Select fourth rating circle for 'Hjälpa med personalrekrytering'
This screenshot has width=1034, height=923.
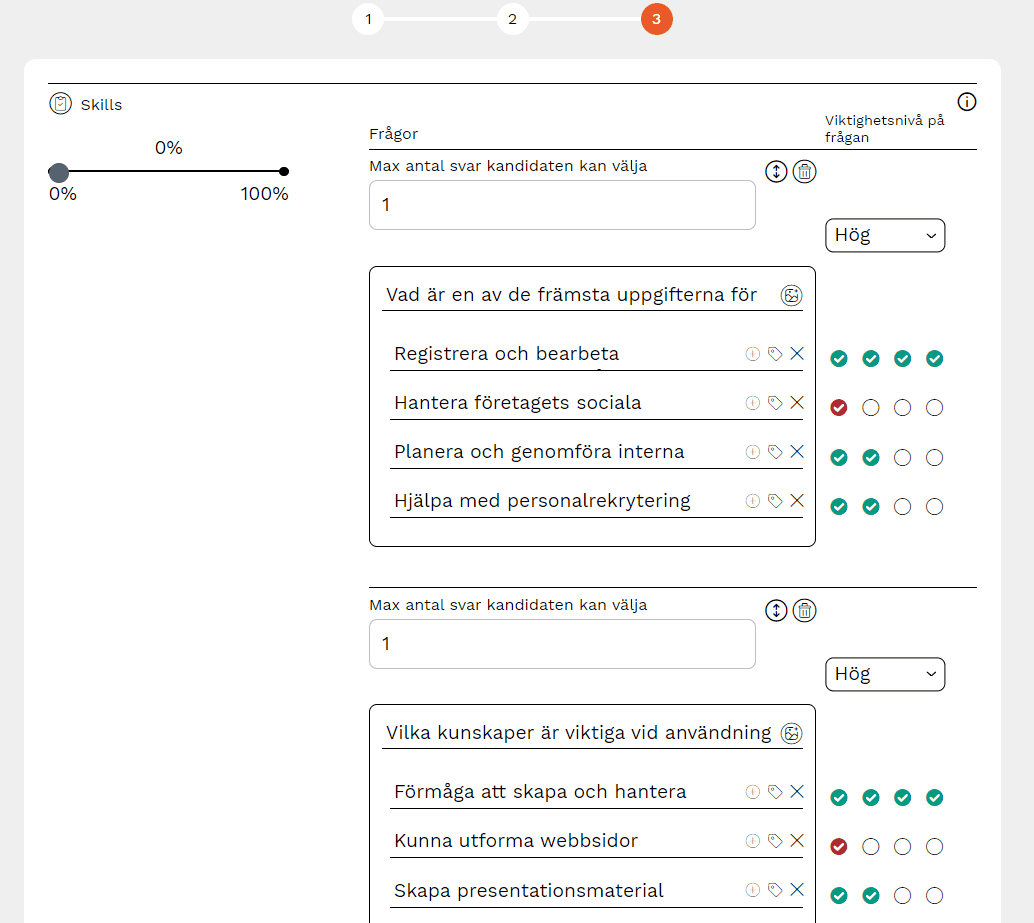934,507
